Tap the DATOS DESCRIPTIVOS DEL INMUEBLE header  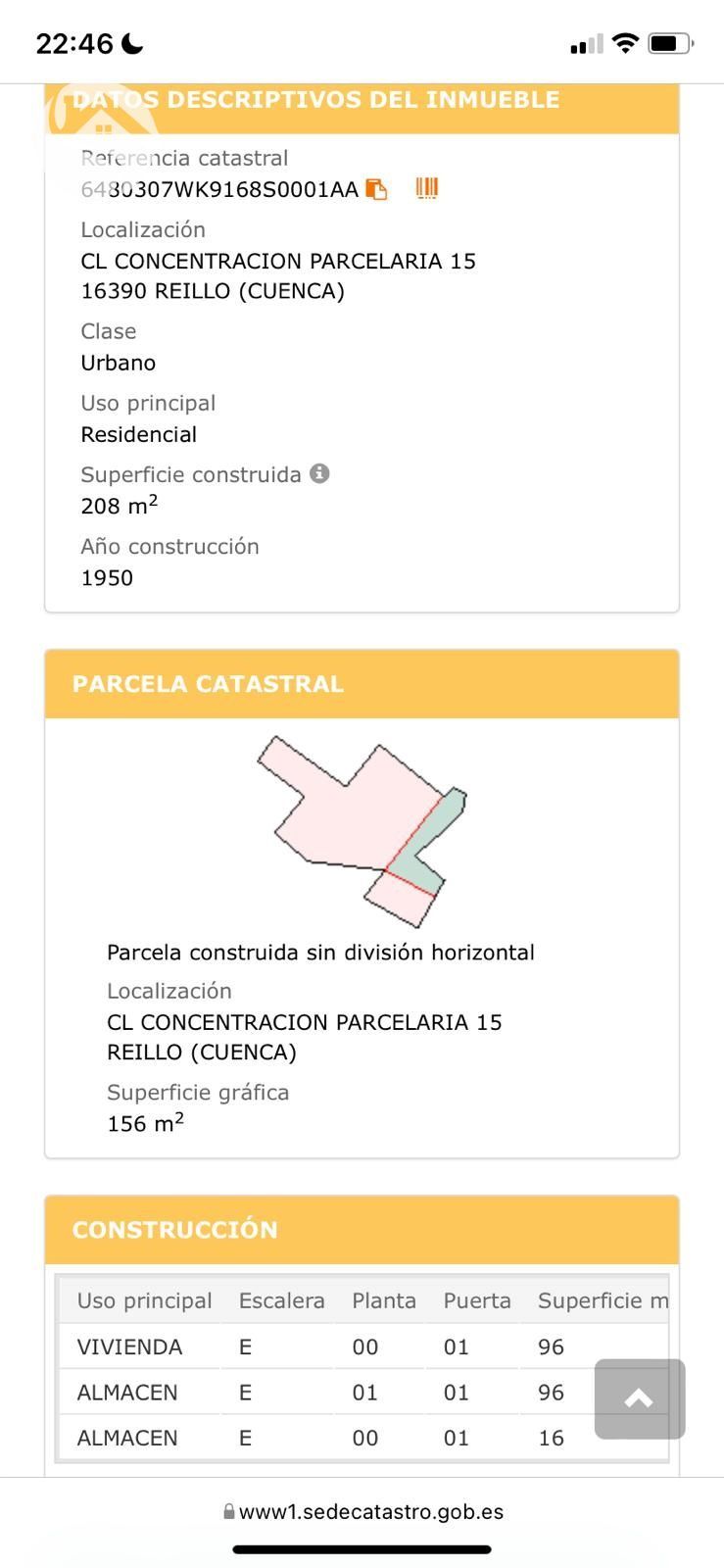pos(362,100)
